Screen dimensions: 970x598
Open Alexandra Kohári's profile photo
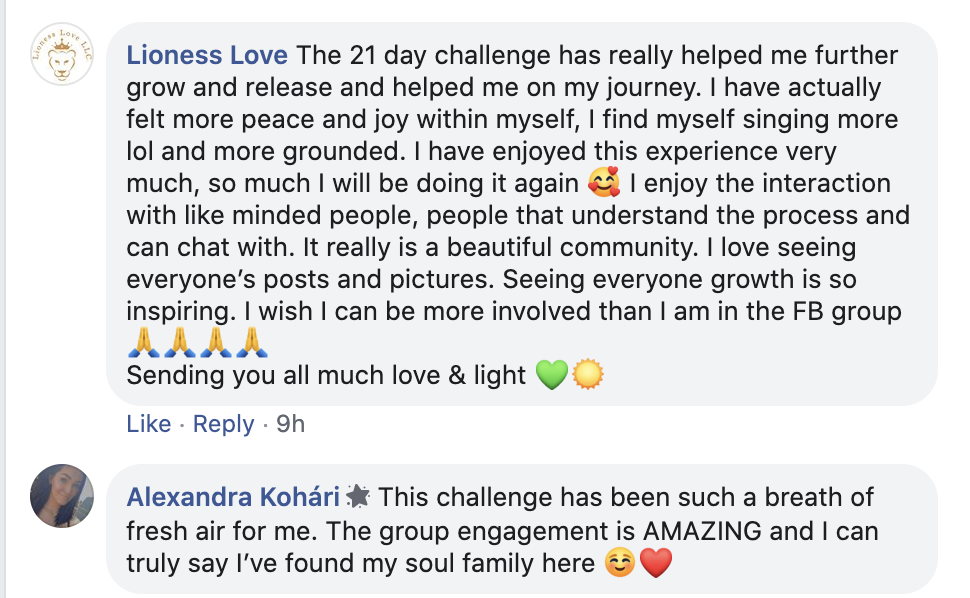click(x=62, y=495)
